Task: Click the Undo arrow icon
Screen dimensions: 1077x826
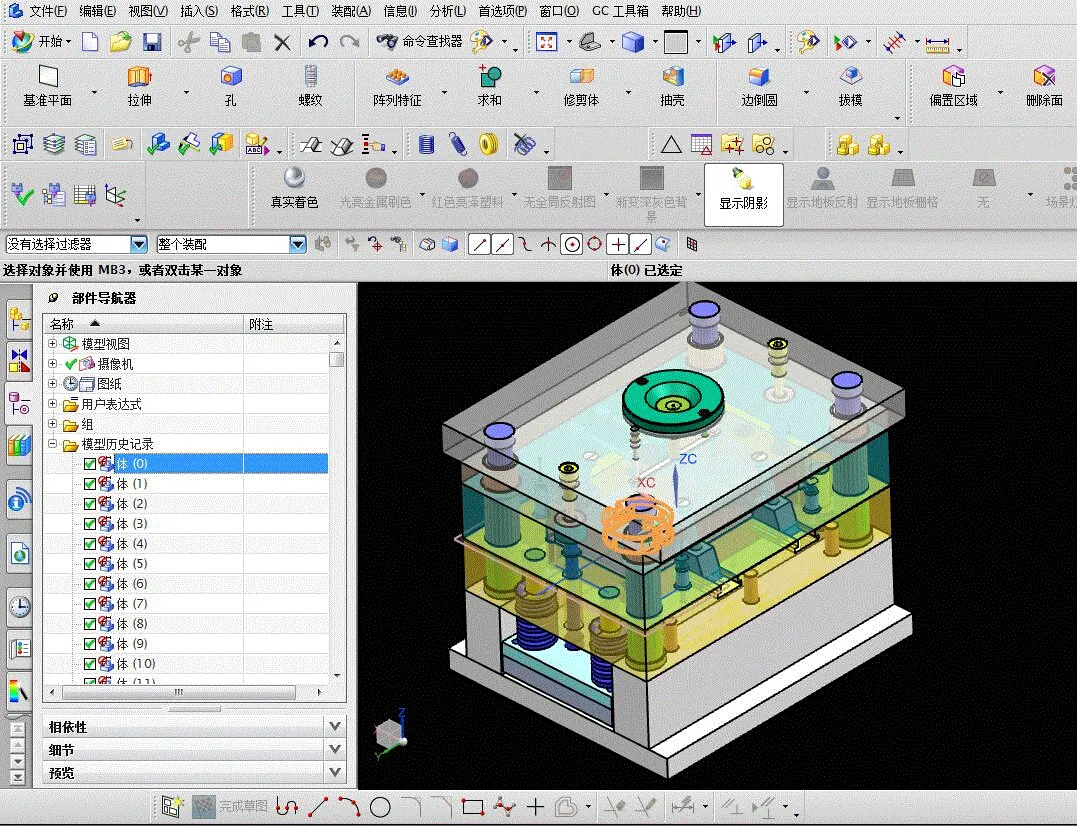Action: coord(318,43)
